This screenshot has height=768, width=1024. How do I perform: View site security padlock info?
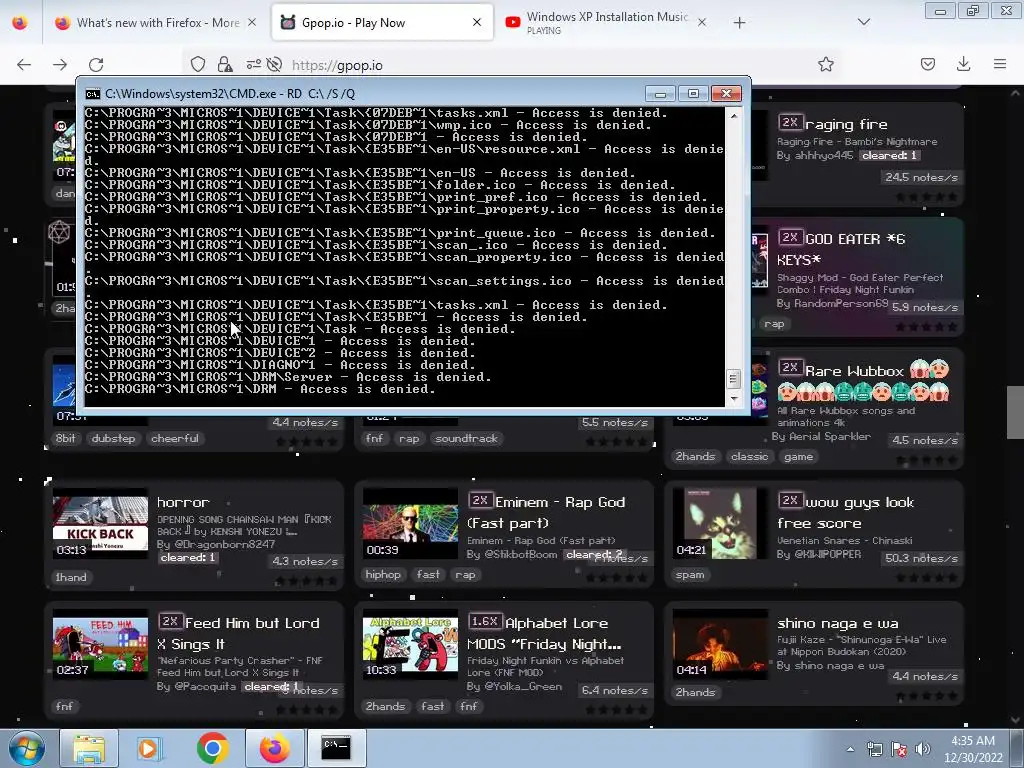click(225, 65)
